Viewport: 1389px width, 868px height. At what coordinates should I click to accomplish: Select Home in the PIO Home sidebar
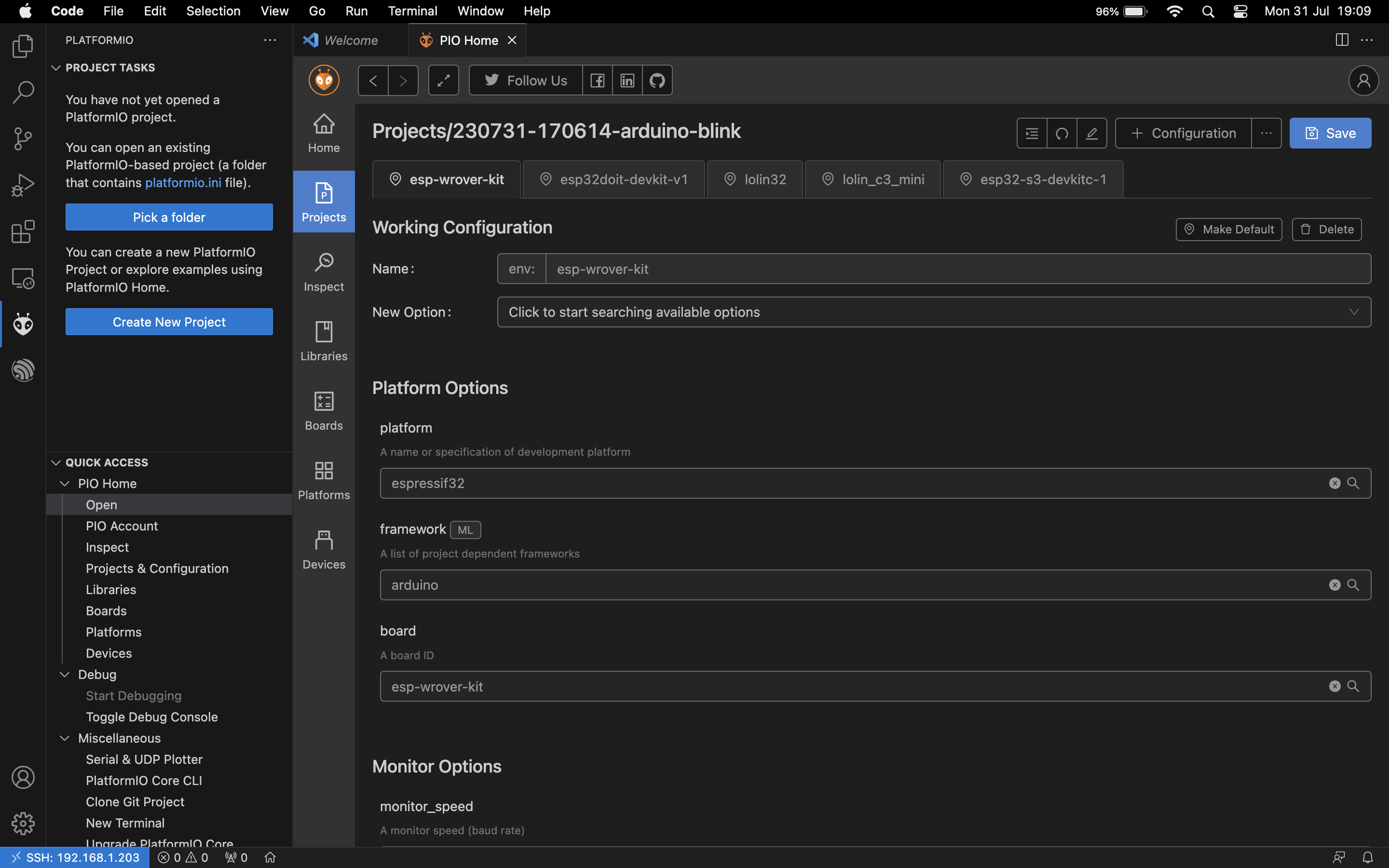pos(323,133)
